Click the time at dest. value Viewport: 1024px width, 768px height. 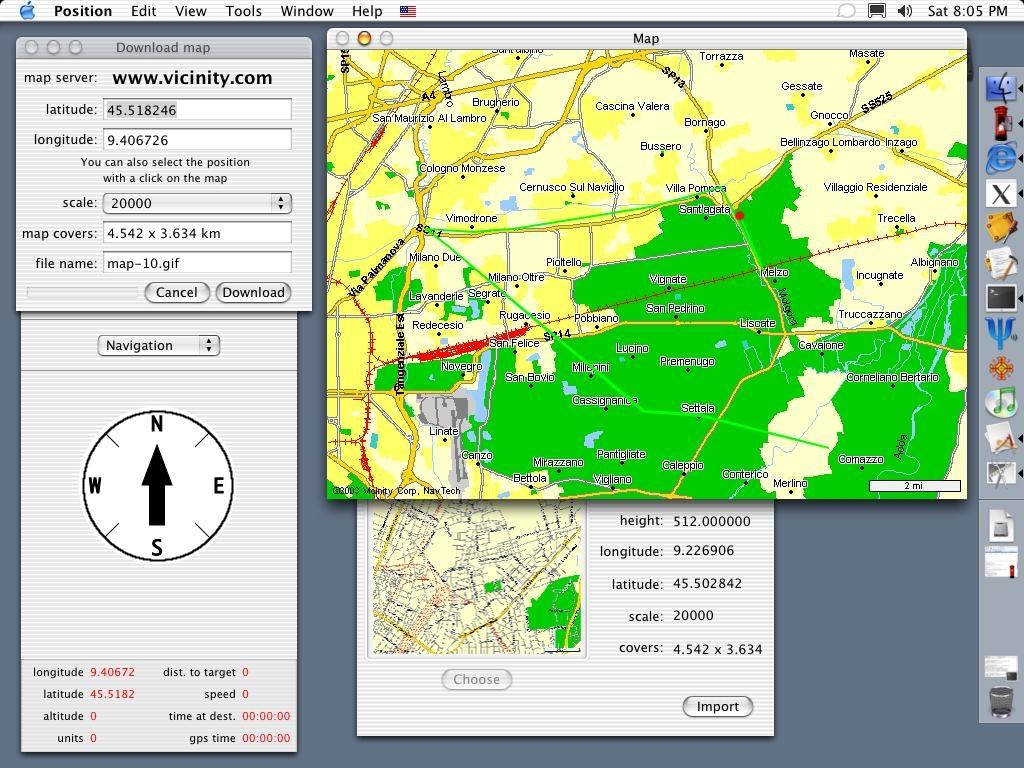(x=266, y=716)
